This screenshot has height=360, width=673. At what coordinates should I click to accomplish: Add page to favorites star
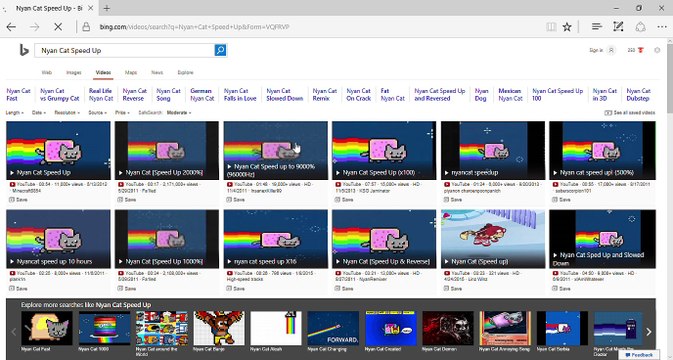[567, 27]
